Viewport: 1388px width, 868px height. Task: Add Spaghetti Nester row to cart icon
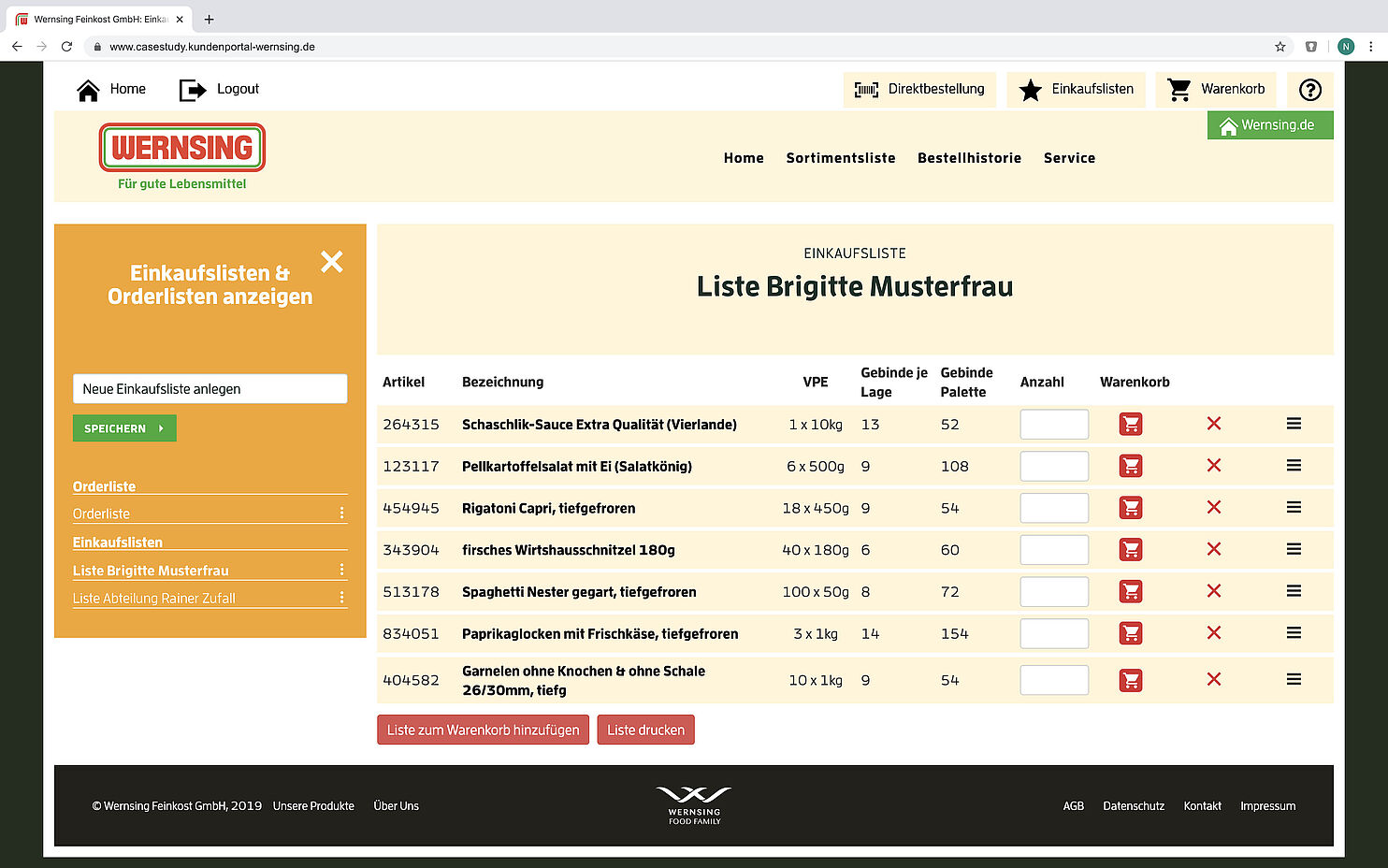pyautogui.click(x=1131, y=592)
